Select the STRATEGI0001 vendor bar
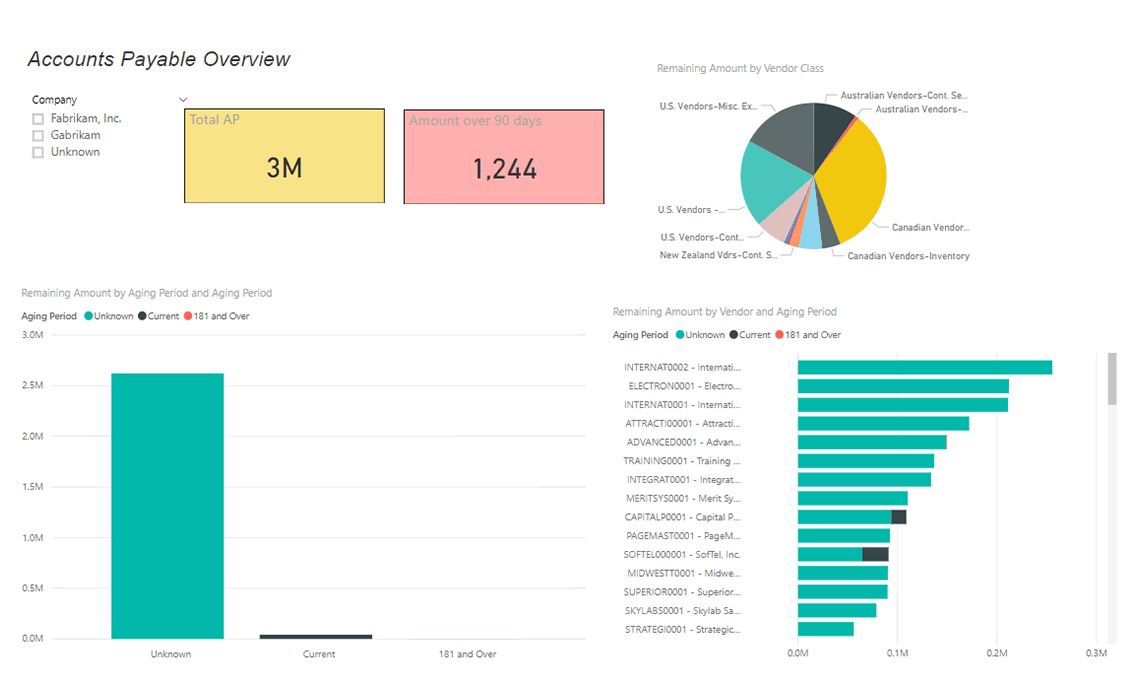Image resolution: width=1140 pixels, height=687 pixels. [826, 630]
